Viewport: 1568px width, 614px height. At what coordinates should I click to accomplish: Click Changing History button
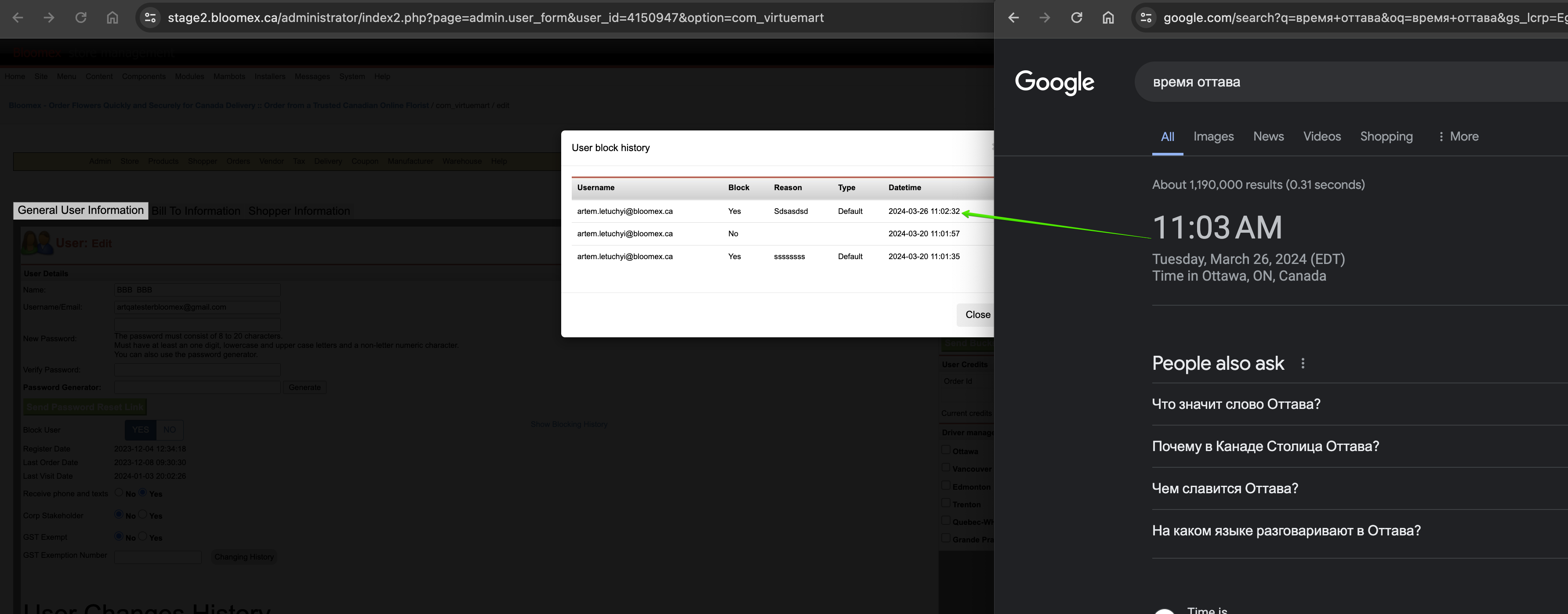click(243, 557)
